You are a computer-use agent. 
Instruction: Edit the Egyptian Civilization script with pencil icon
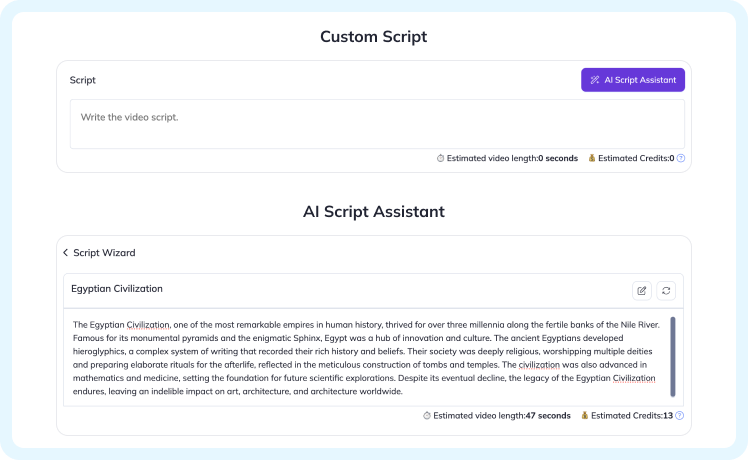click(641, 290)
